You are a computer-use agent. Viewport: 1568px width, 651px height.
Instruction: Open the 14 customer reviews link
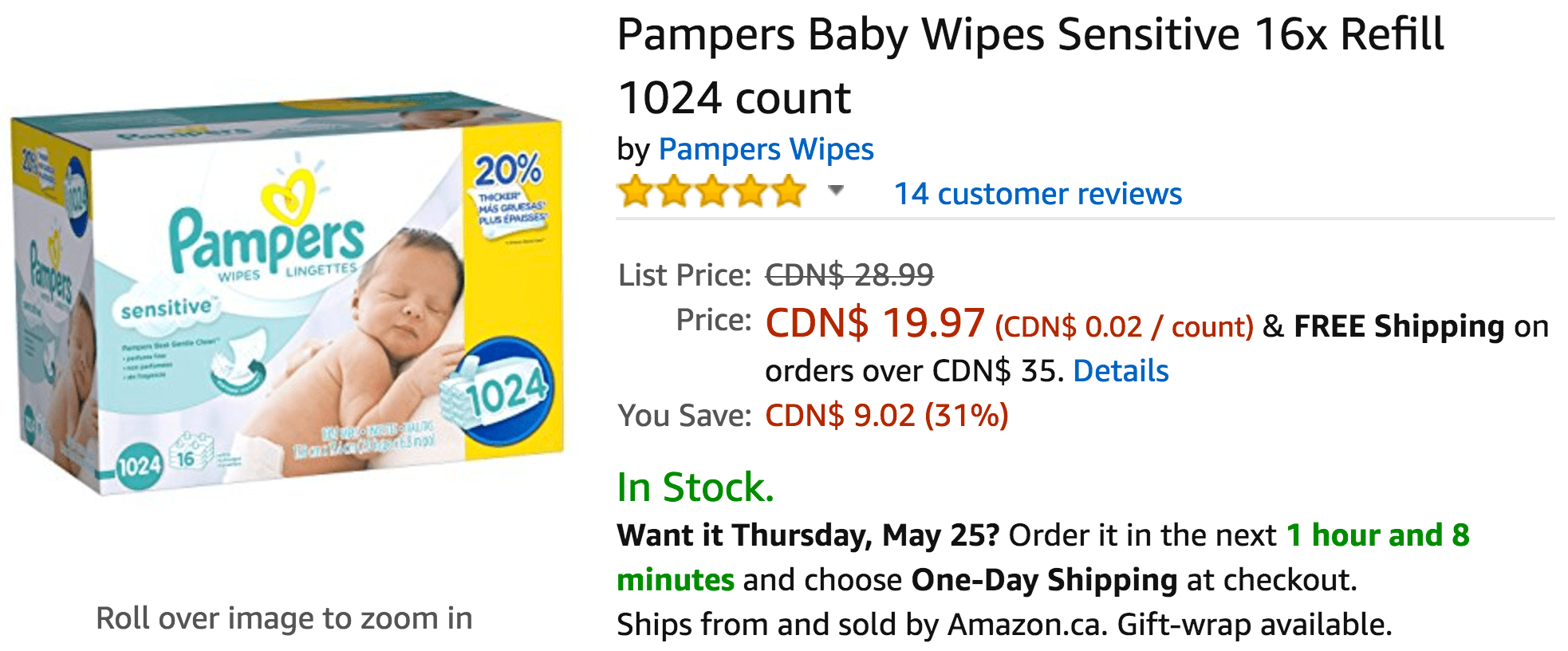pos(1038,194)
